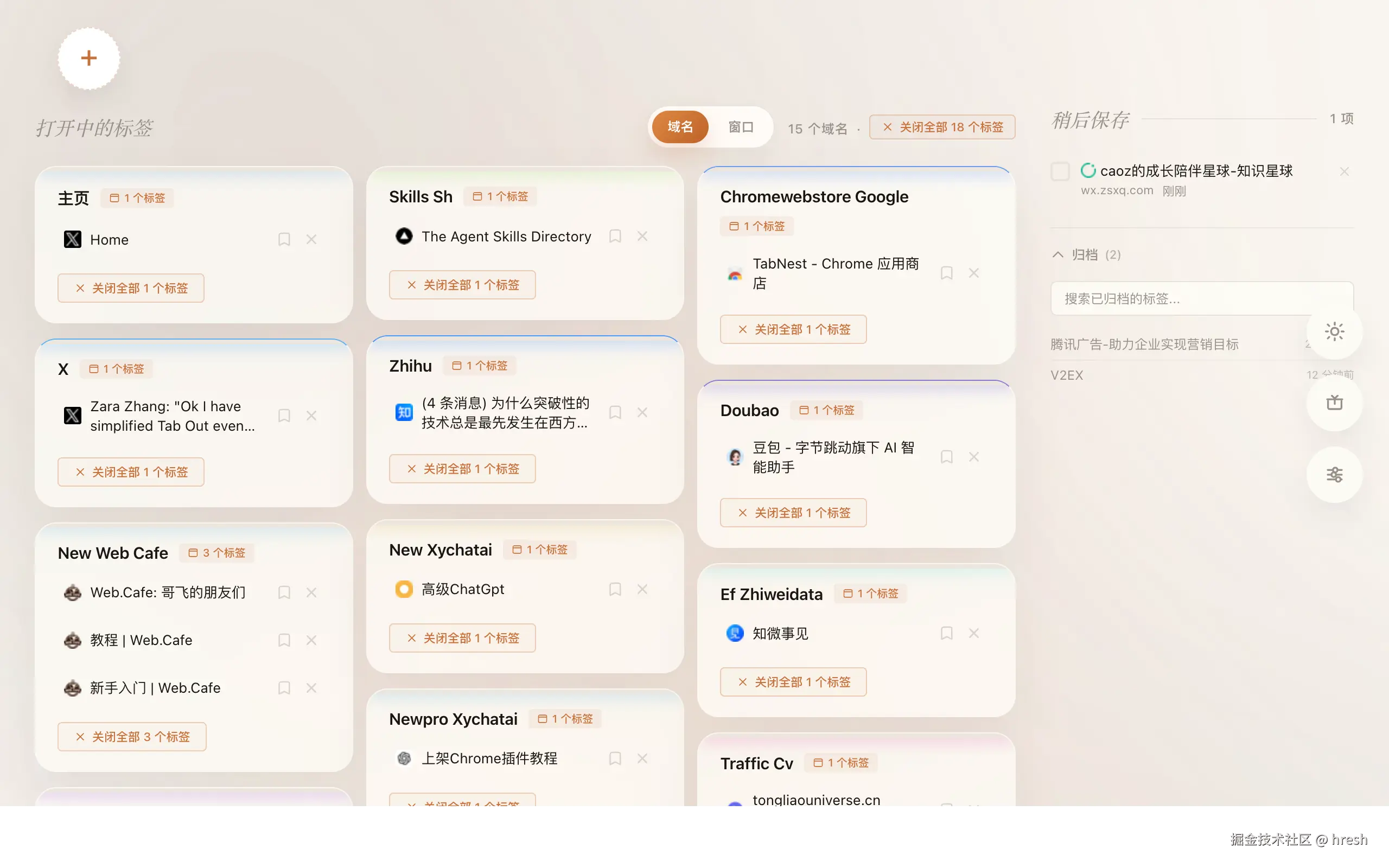Bookmark the 高级ChatGpt tab
The width and height of the screenshot is (1389, 868).
[615, 589]
